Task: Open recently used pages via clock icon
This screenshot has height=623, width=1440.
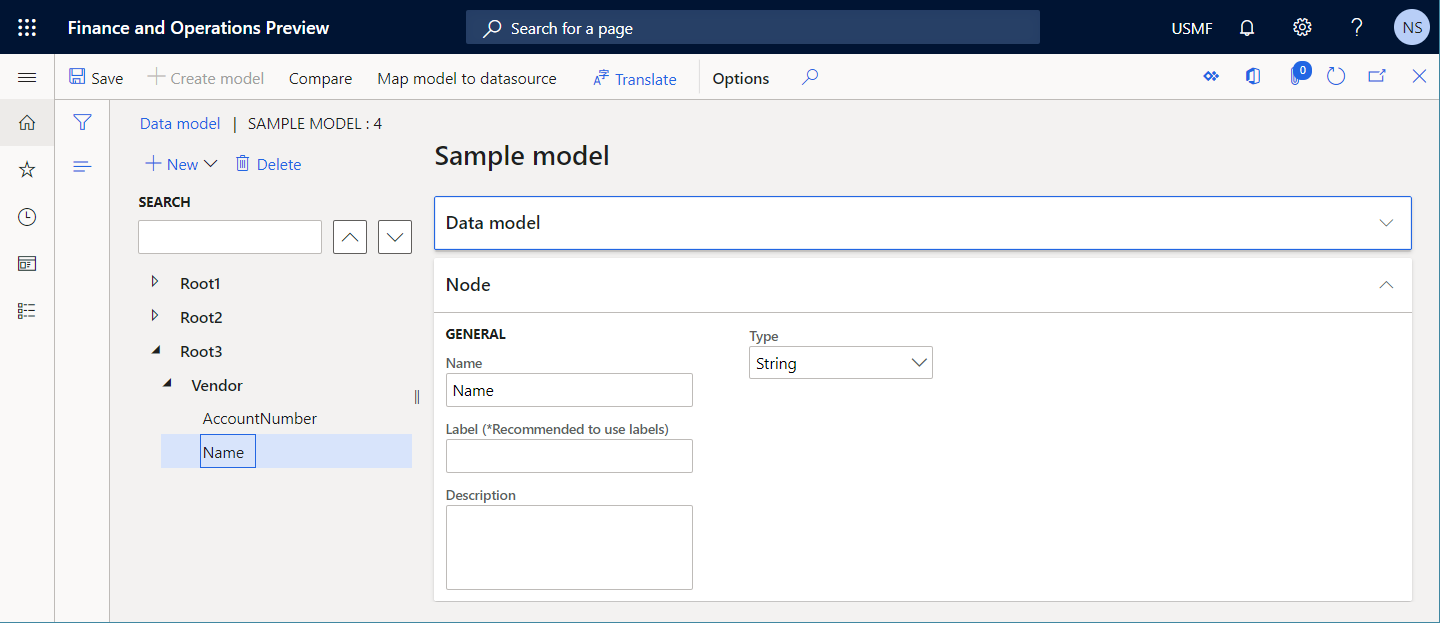Action: click(27, 216)
